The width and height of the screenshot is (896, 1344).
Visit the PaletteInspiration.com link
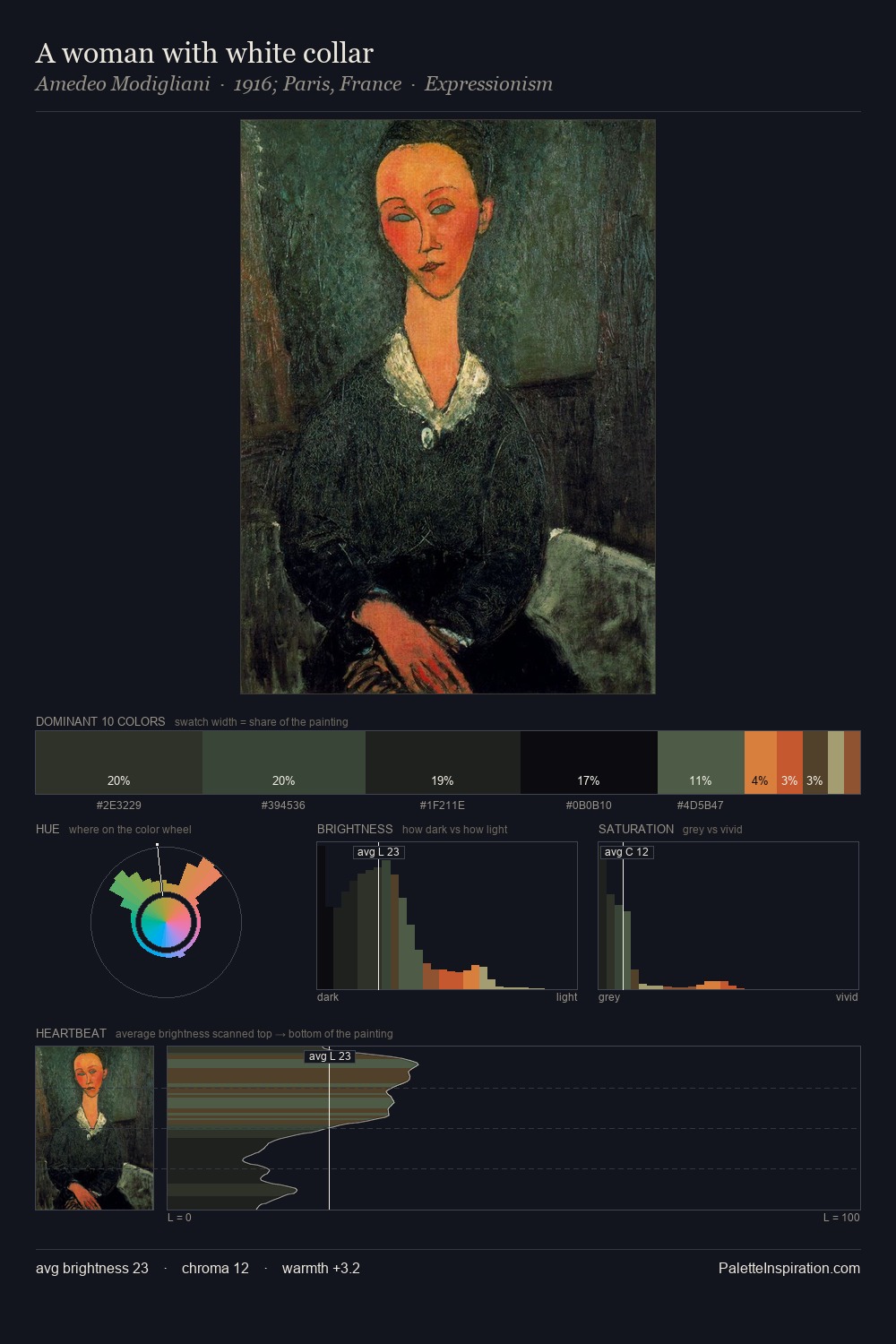click(x=789, y=1268)
